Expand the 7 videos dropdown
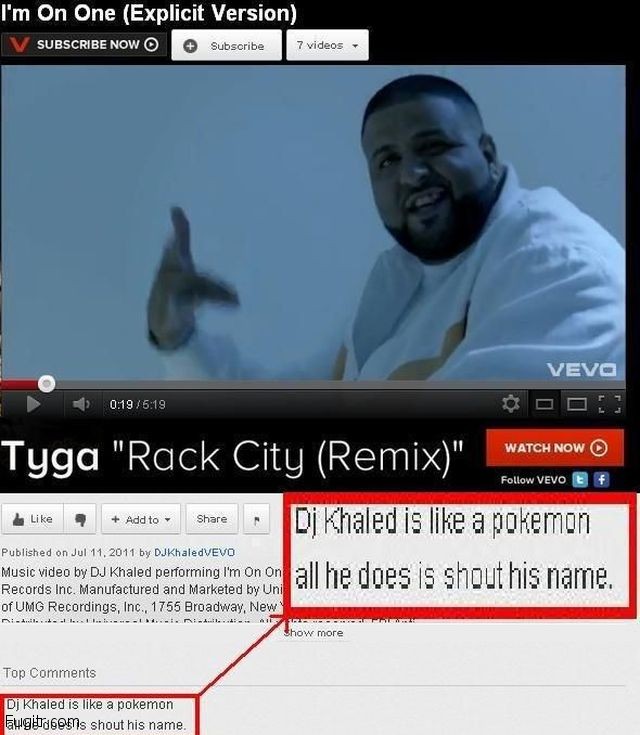The width and height of the screenshot is (640, 735). coord(327,45)
